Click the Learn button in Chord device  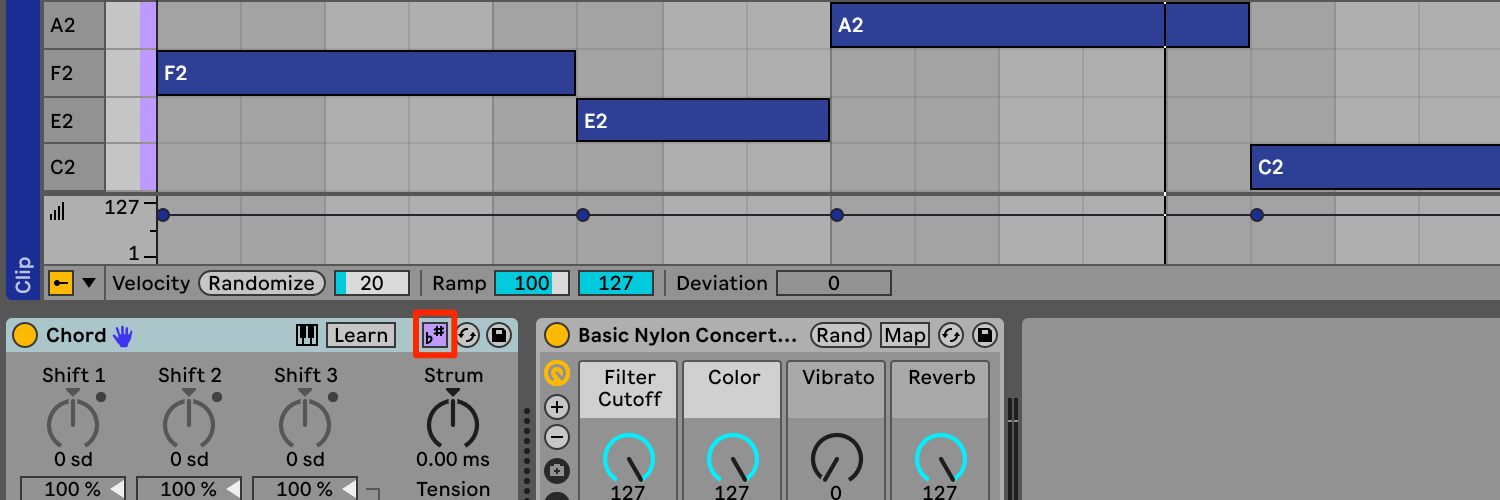point(361,335)
